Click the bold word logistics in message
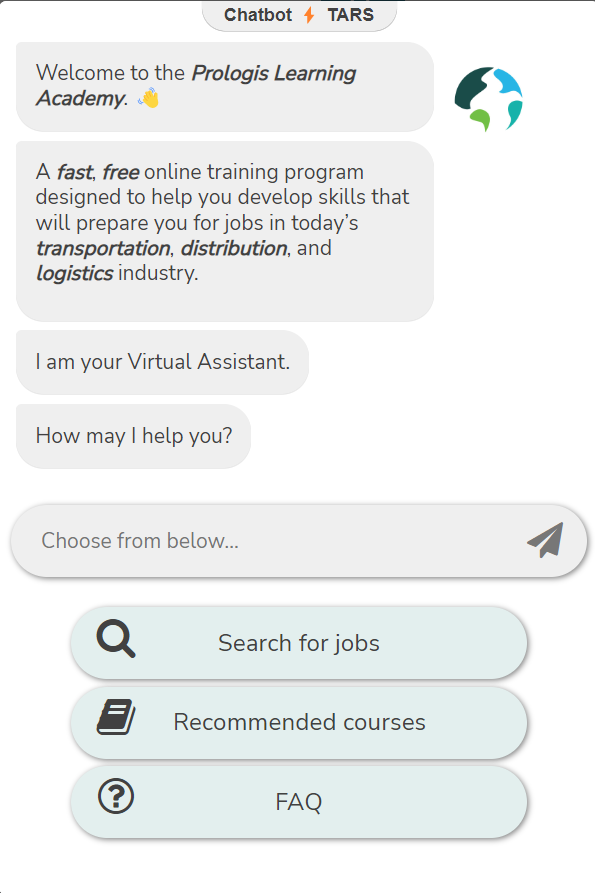 (x=75, y=273)
